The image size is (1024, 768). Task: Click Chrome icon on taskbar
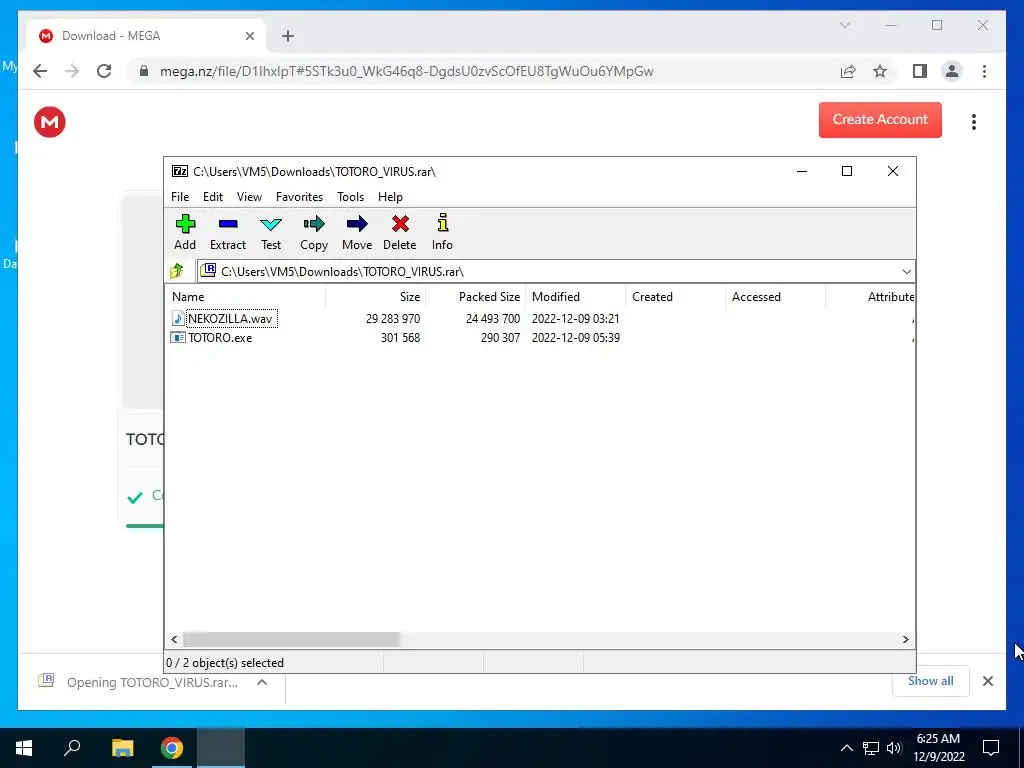tap(172, 748)
